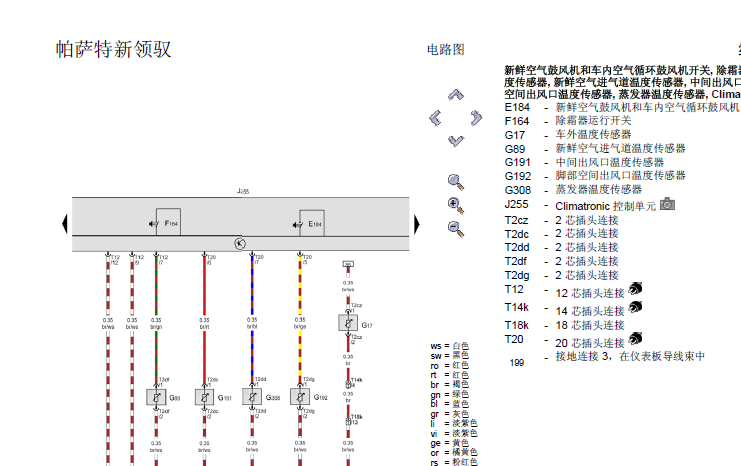741x466 pixels.
Task: Click the 0.35 br/bl wire label
Action: (252, 323)
